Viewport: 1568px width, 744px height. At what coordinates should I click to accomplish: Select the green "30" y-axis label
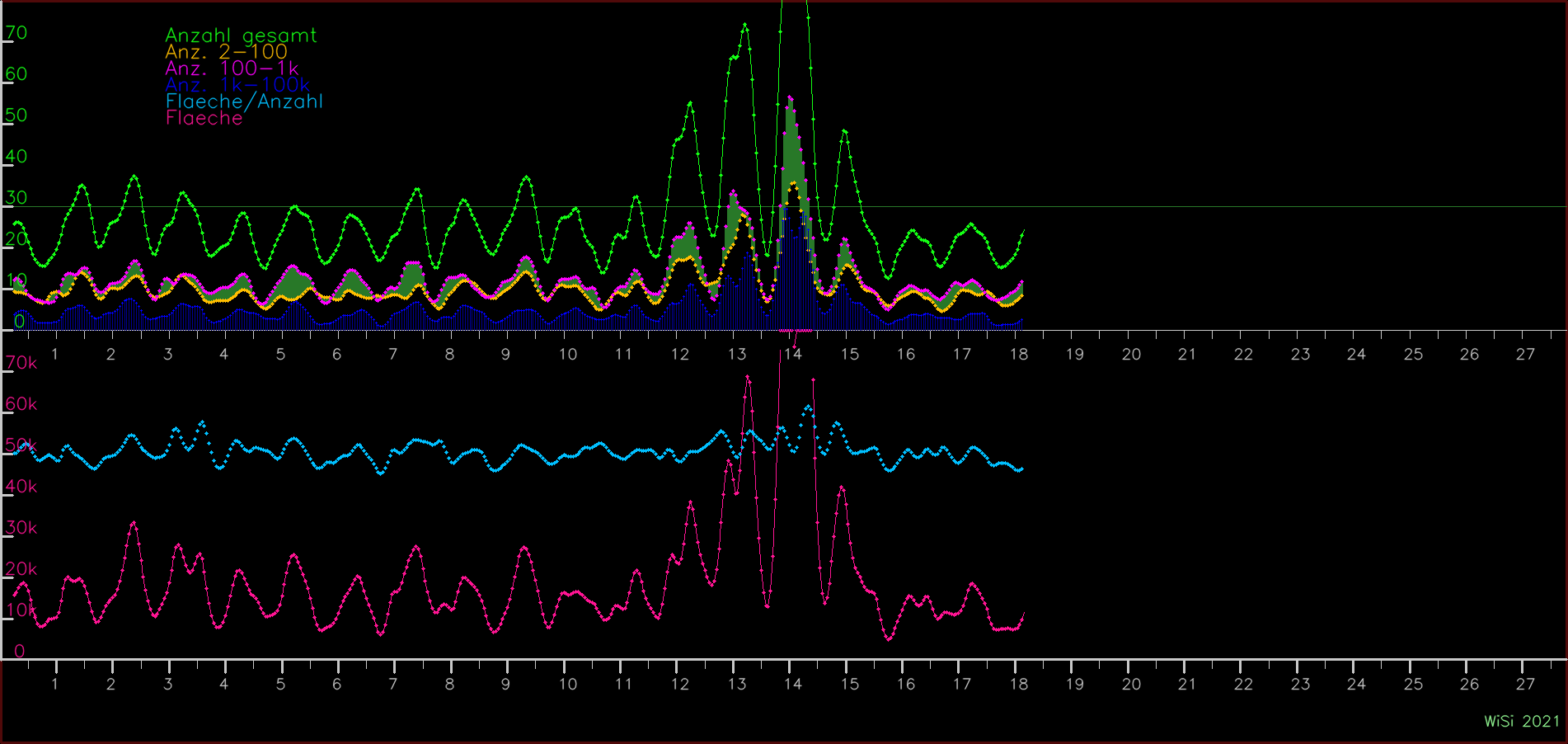16,198
